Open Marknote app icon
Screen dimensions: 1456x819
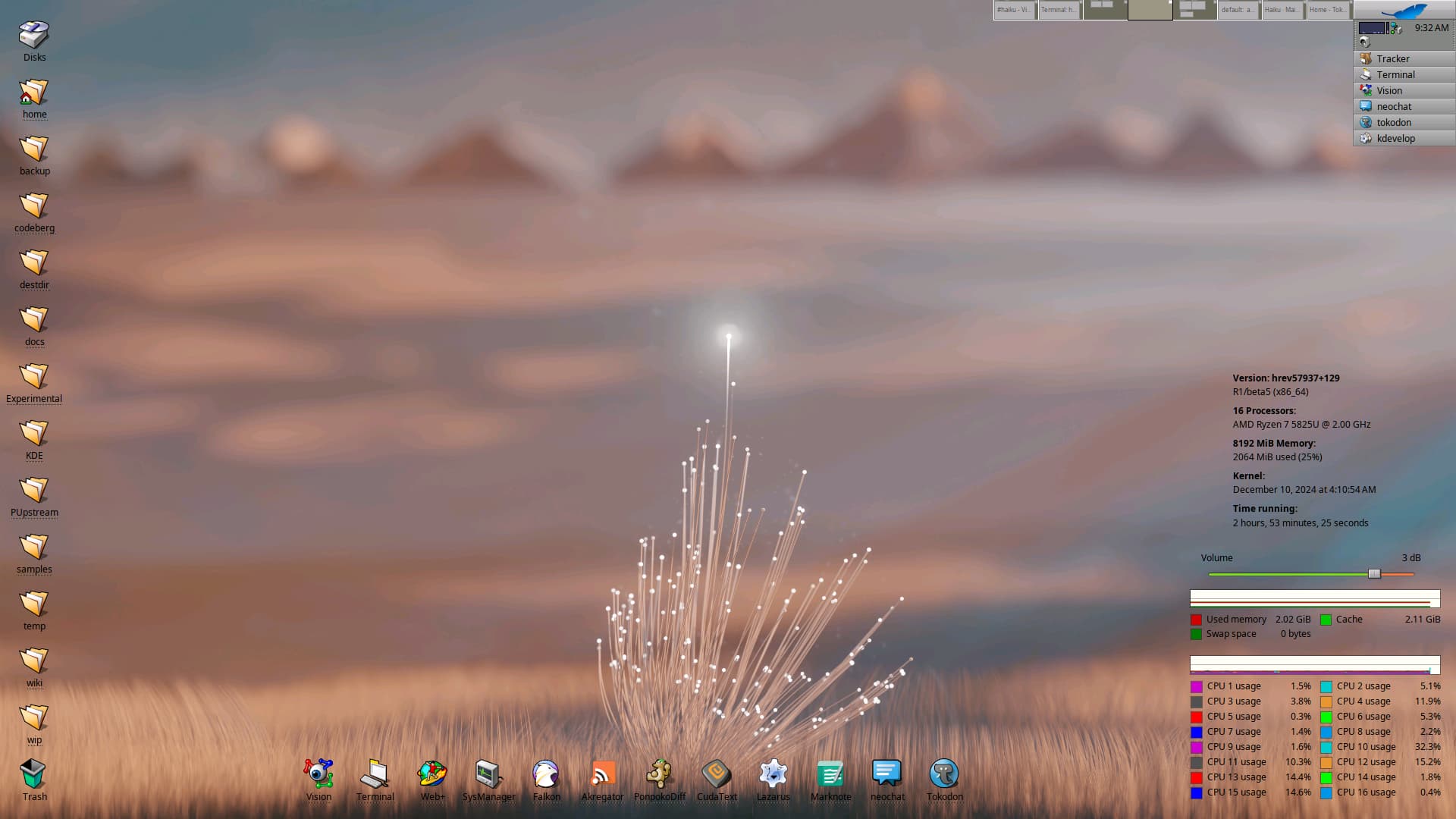(x=830, y=773)
